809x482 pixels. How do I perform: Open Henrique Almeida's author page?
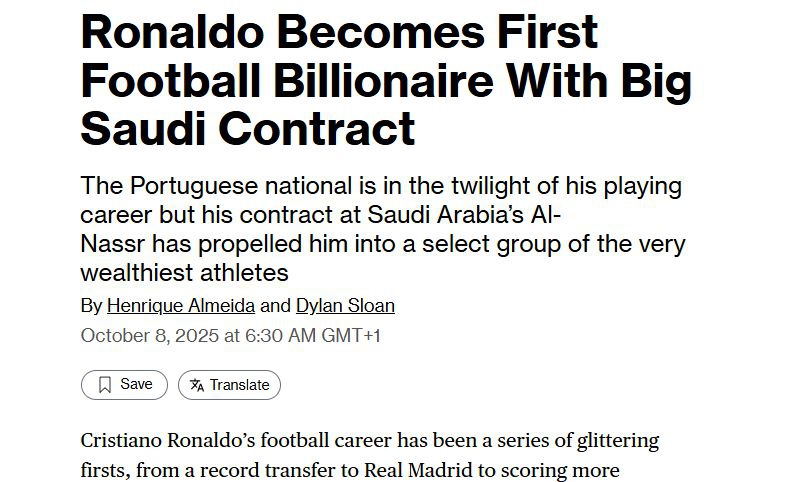(180, 306)
